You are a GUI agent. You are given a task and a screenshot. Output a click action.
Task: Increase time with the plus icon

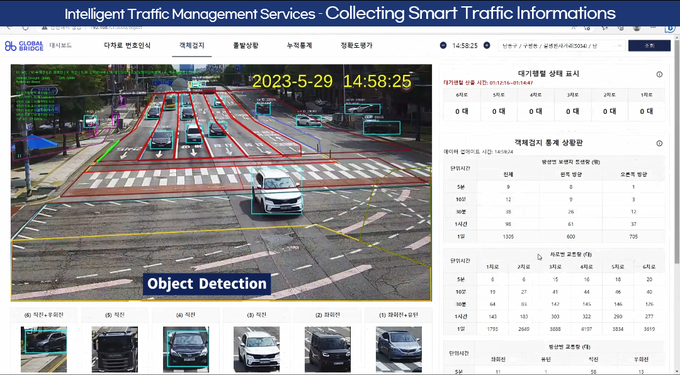pyautogui.click(x=487, y=46)
